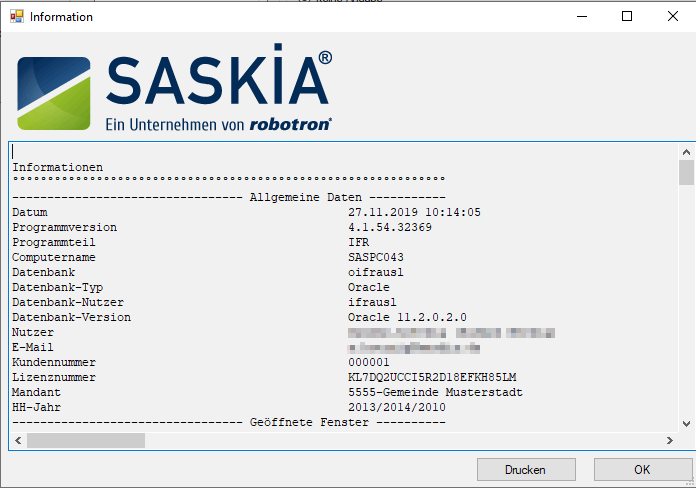Click the Oracle 11.2.0.2.0 database version text
Image resolution: width=696 pixels, height=488 pixels.
tap(407, 318)
